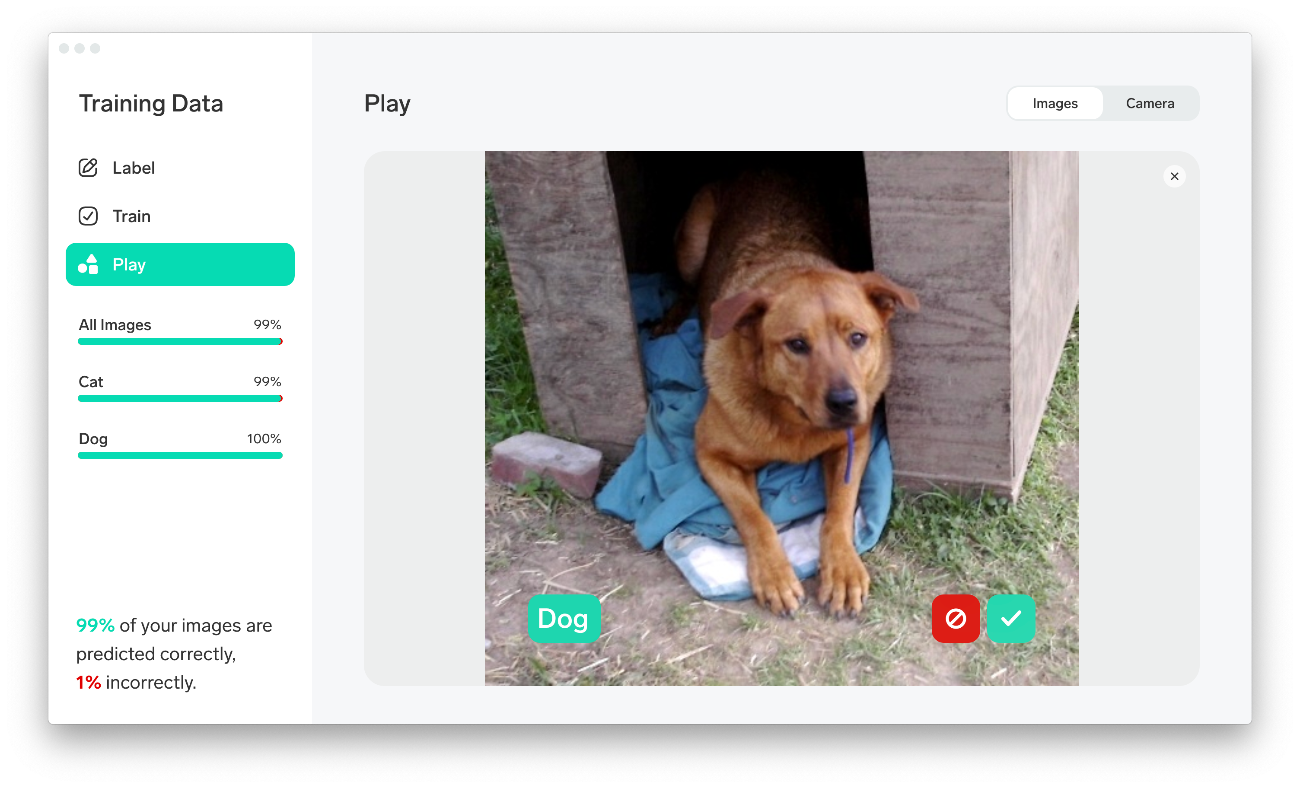Viewport: 1300px width, 788px height.
Task: Select the All Images category label
Action: (x=115, y=325)
